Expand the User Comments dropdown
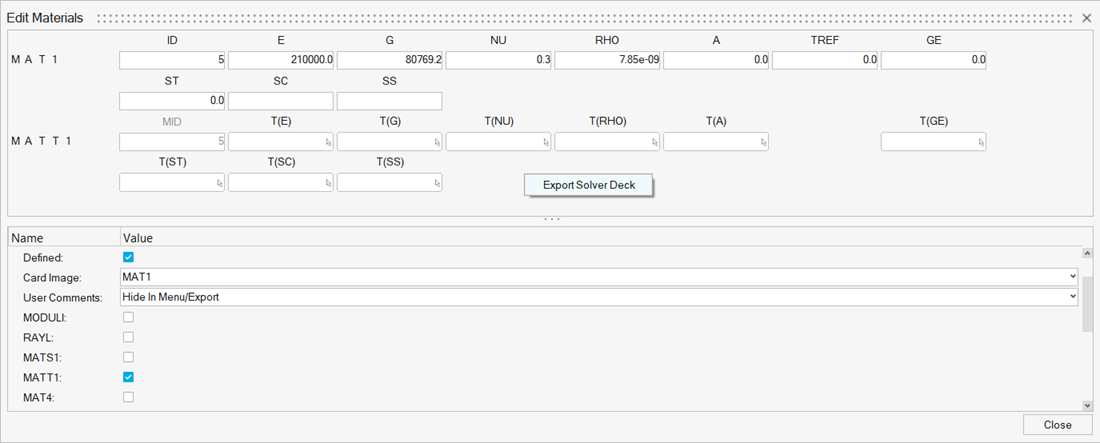The width and height of the screenshot is (1100, 443). coord(1072,297)
